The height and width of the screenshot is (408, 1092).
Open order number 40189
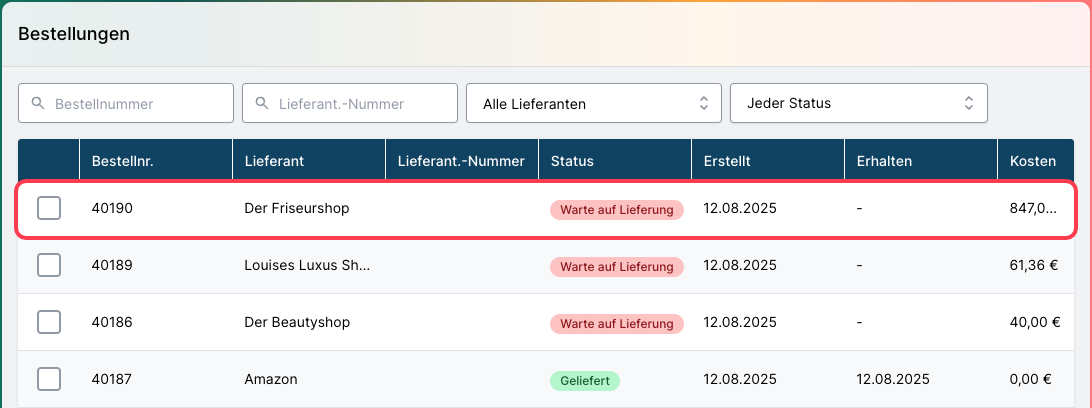112,265
